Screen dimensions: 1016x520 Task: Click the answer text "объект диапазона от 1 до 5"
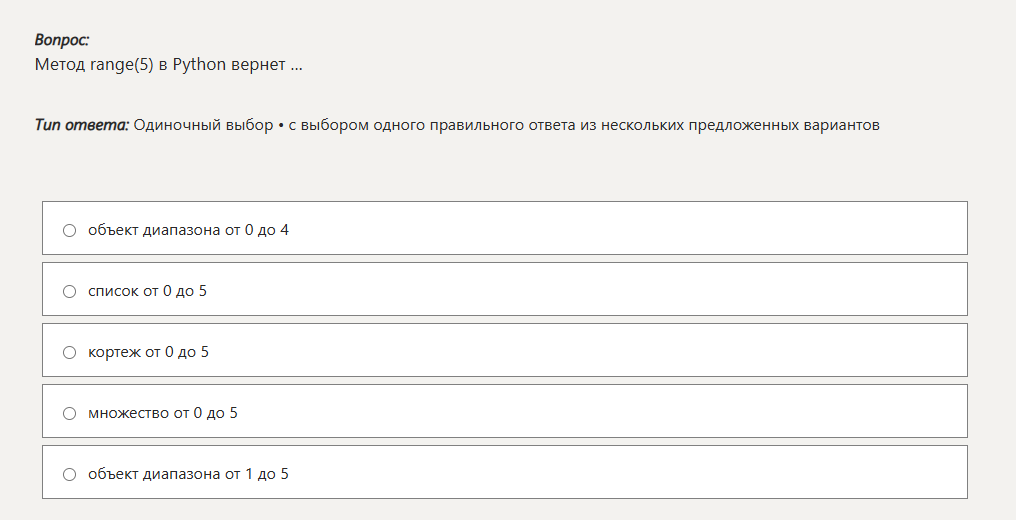188,474
